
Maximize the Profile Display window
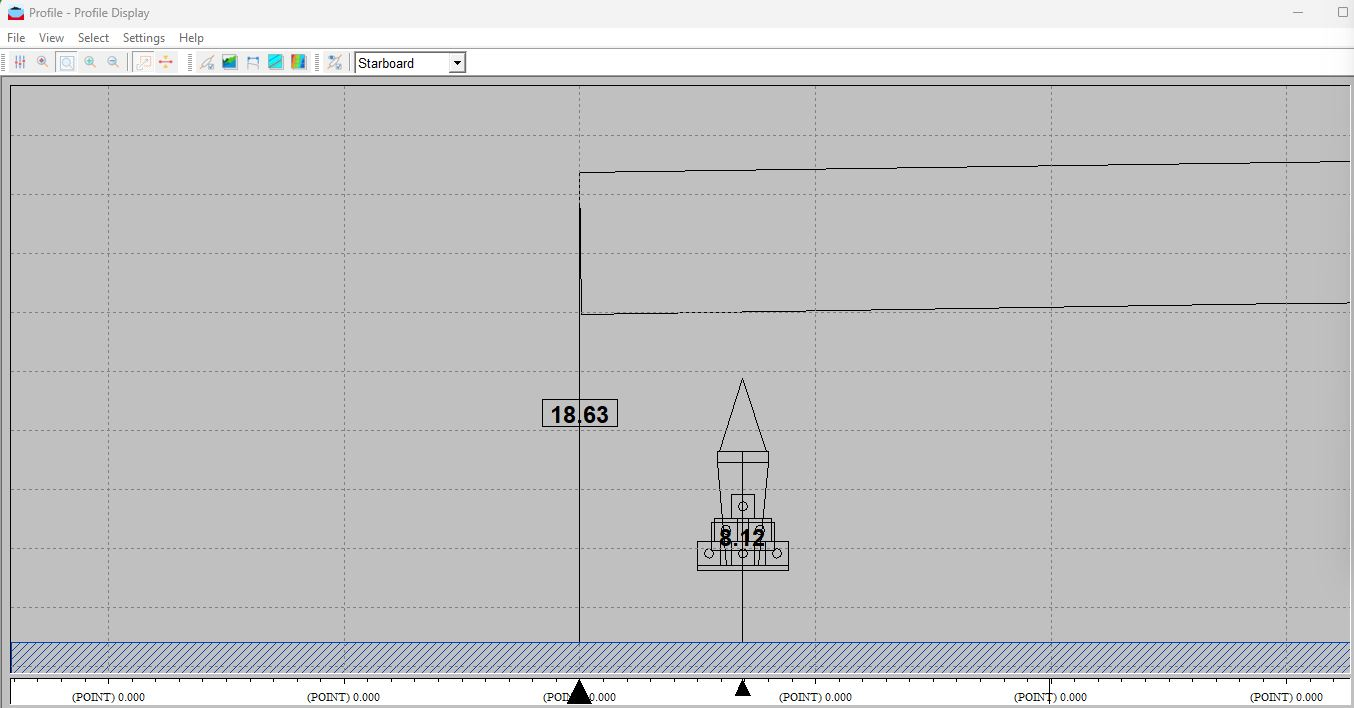tap(1342, 13)
